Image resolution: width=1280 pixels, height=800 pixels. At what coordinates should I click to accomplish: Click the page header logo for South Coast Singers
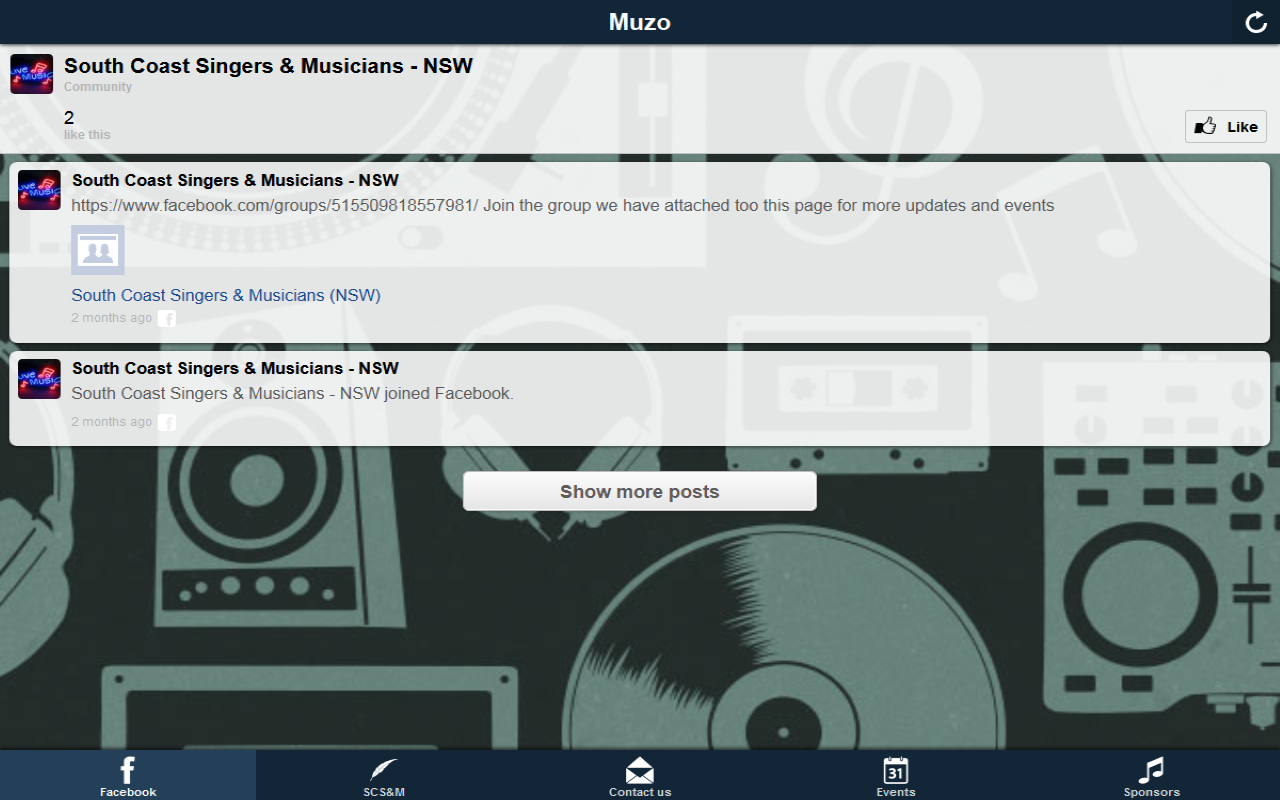point(31,74)
